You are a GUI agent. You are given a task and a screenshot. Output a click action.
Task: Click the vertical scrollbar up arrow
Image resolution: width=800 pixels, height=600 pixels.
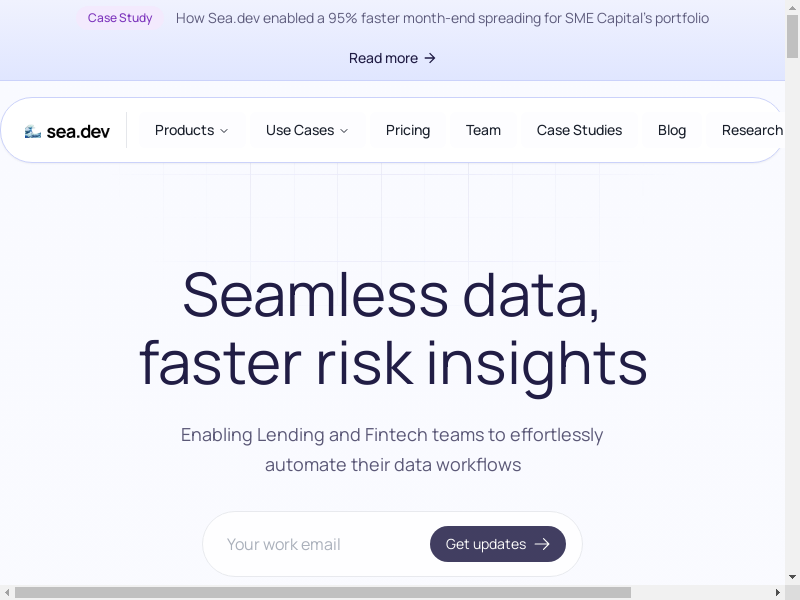[x=793, y=7]
